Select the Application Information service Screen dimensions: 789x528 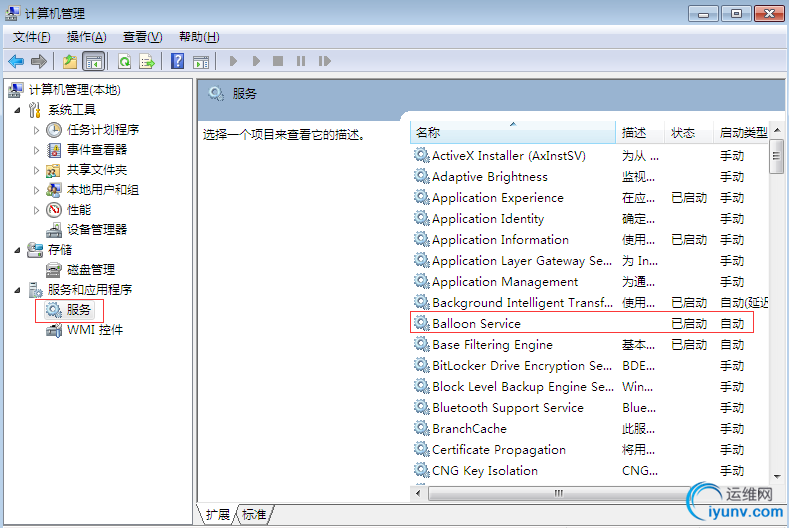590,240
